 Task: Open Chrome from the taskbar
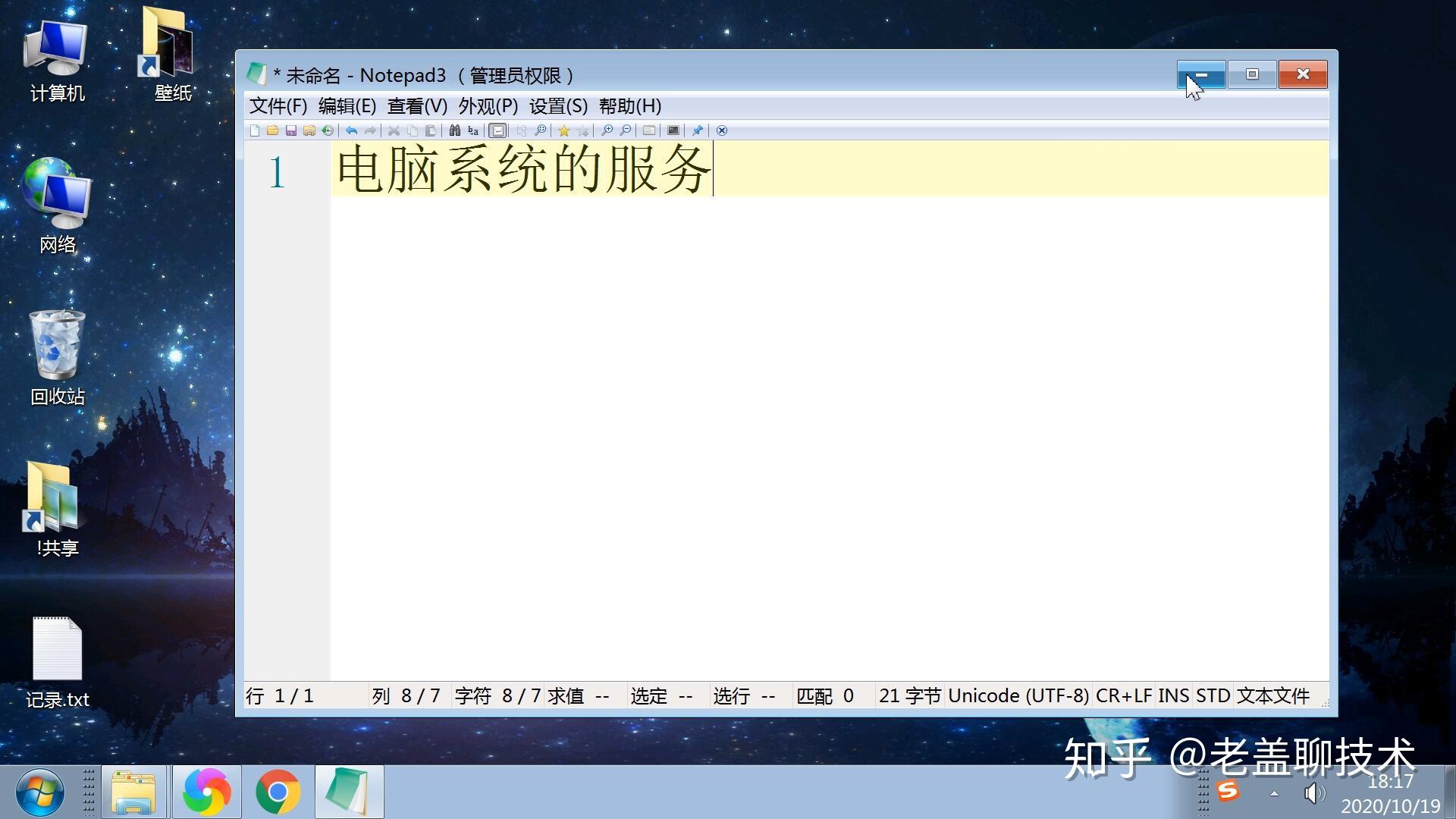coord(278,792)
